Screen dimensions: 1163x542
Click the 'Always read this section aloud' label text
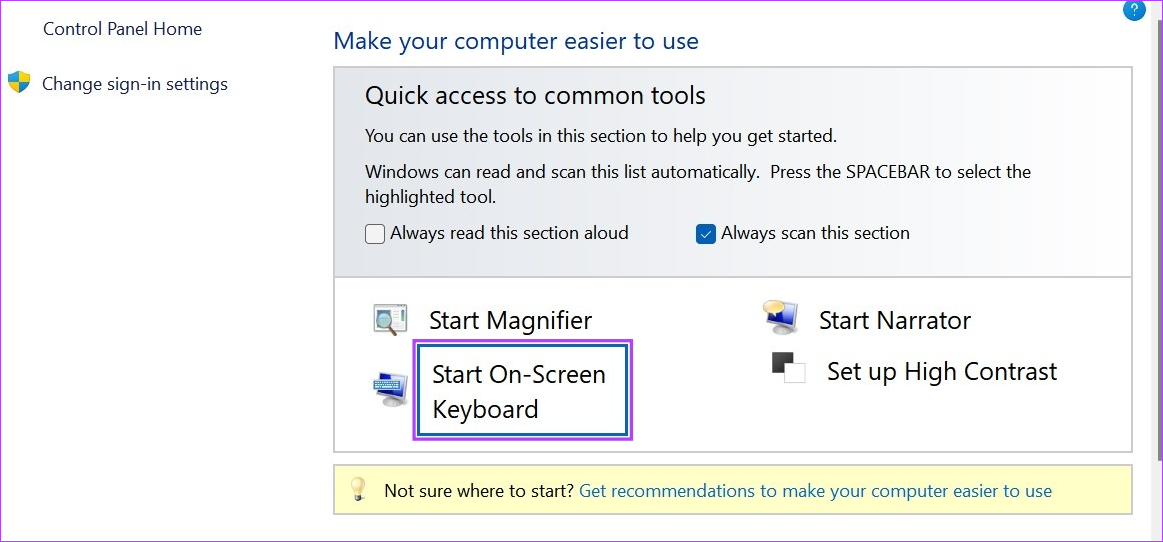pyautogui.click(x=509, y=233)
